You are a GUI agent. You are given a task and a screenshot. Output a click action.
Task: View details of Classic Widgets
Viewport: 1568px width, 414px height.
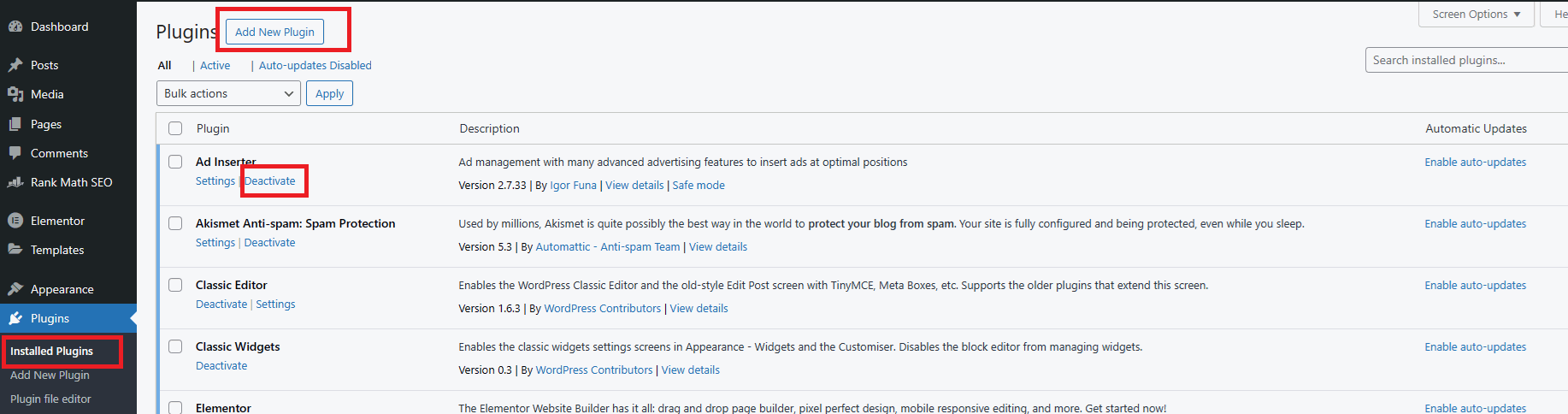pyautogui.click(x=690, y=370)
